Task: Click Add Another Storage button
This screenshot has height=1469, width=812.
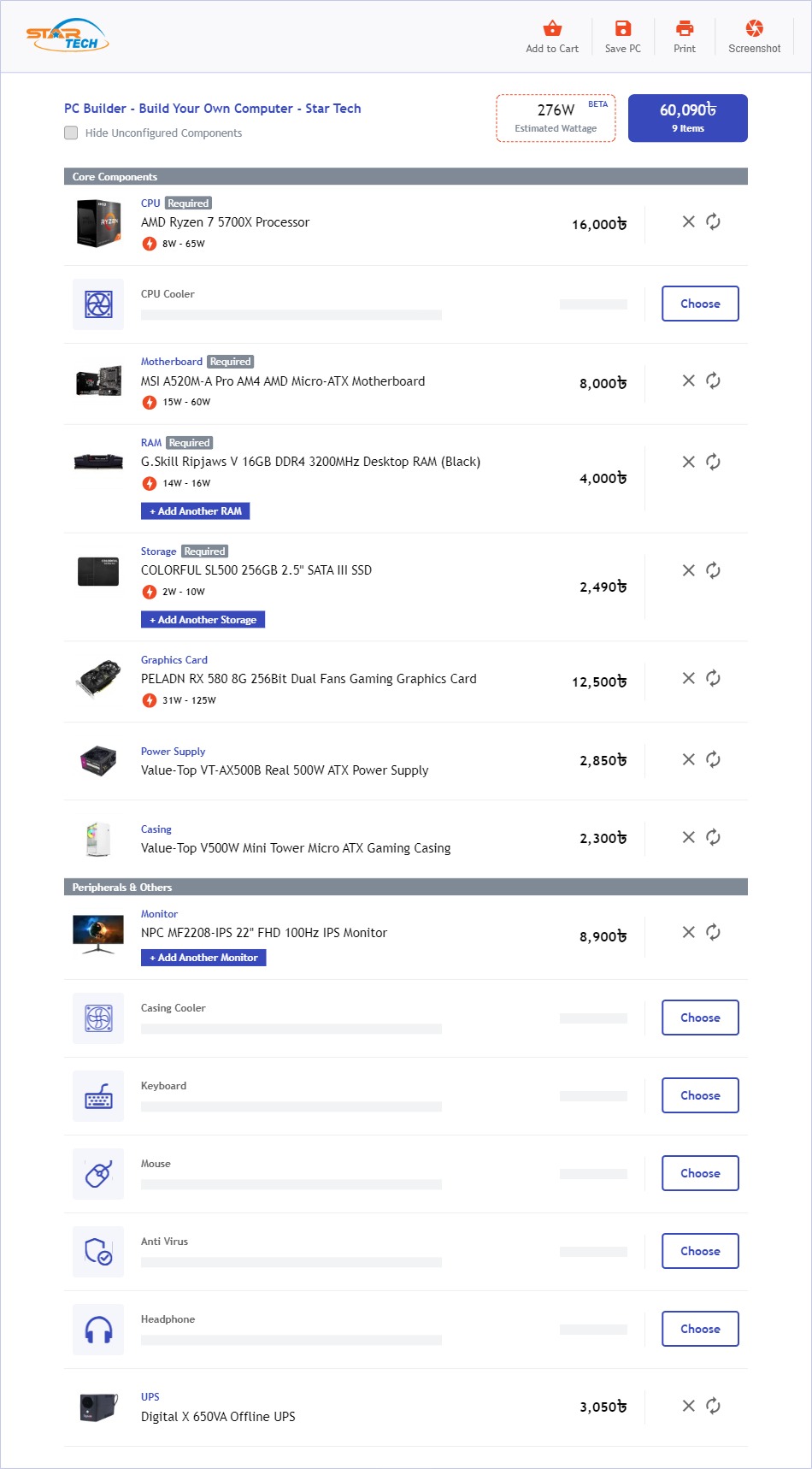Action: 203,620
